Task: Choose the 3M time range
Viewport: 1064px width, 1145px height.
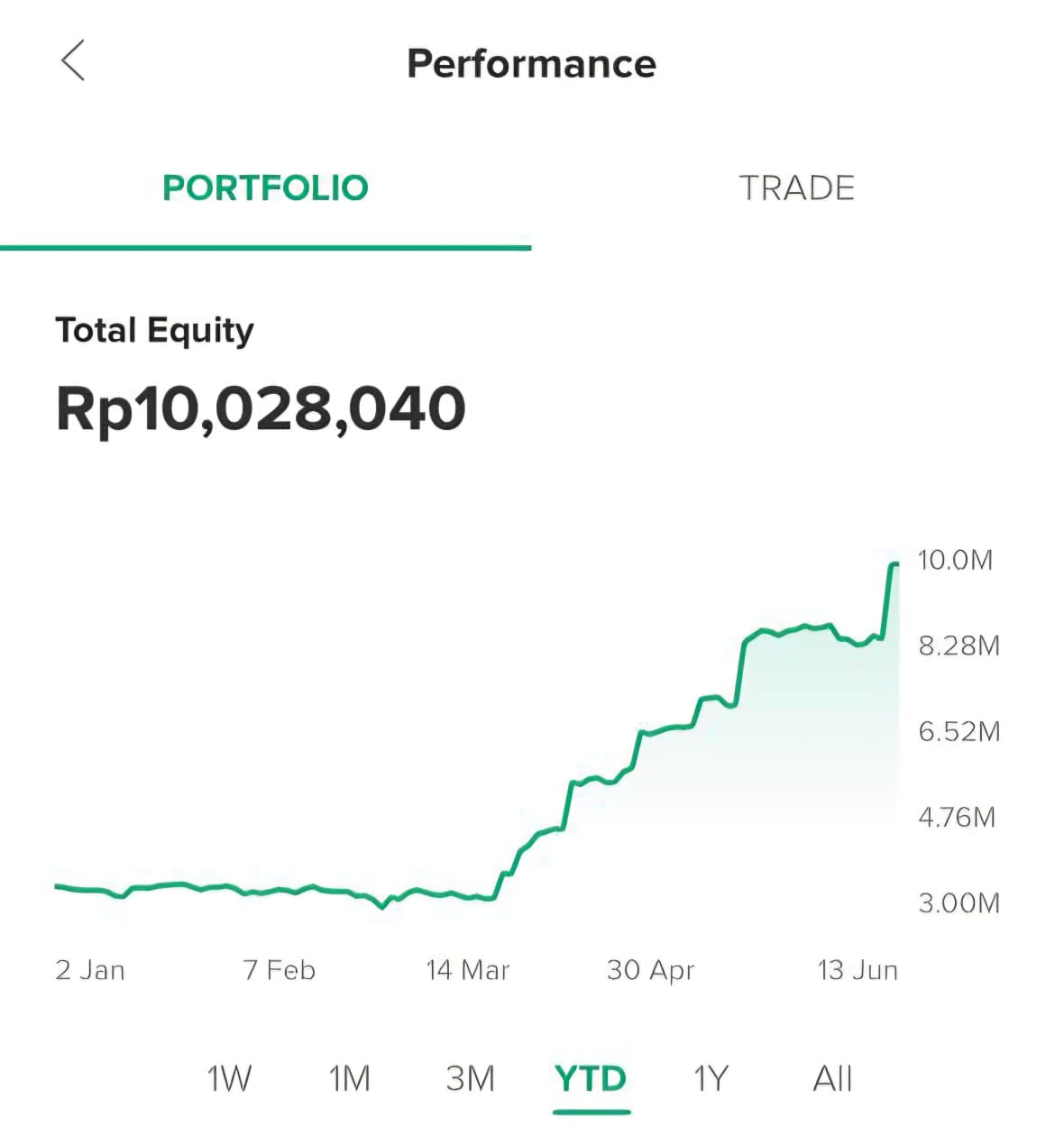Action: [470, 1078]
